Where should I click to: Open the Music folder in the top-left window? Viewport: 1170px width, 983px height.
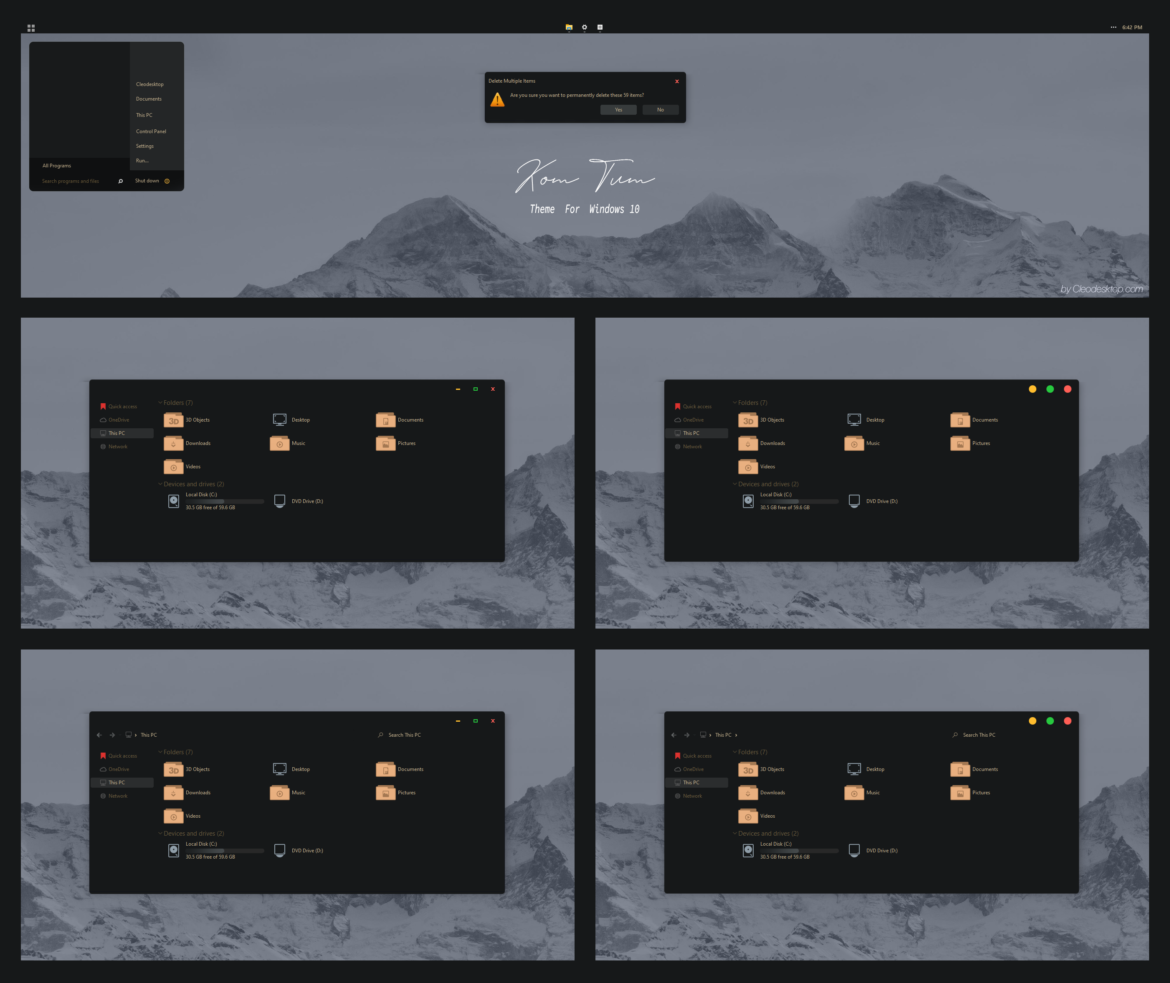tap(280, 443)
